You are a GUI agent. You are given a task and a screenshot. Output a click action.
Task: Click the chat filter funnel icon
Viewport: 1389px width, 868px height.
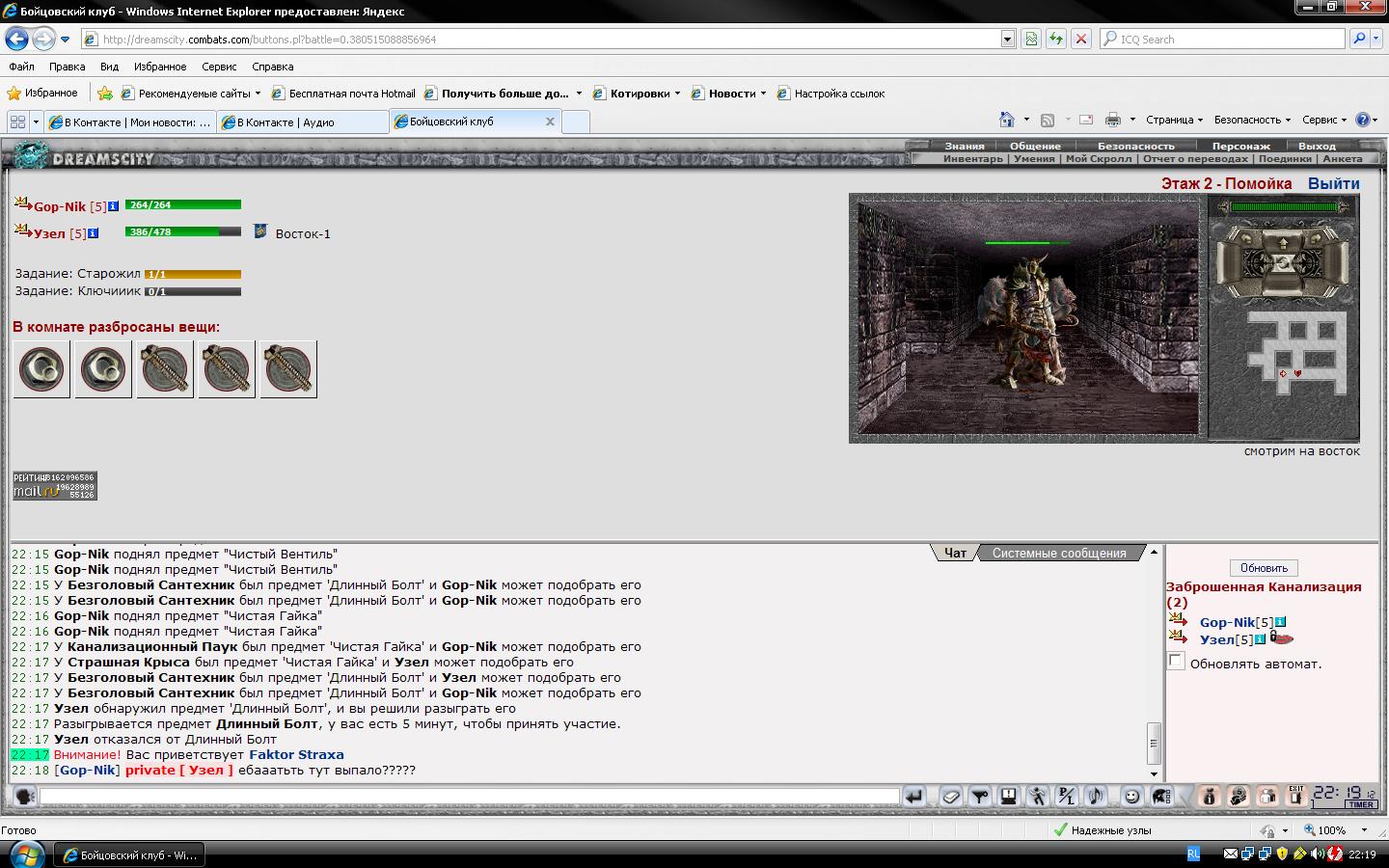point(980,797)
